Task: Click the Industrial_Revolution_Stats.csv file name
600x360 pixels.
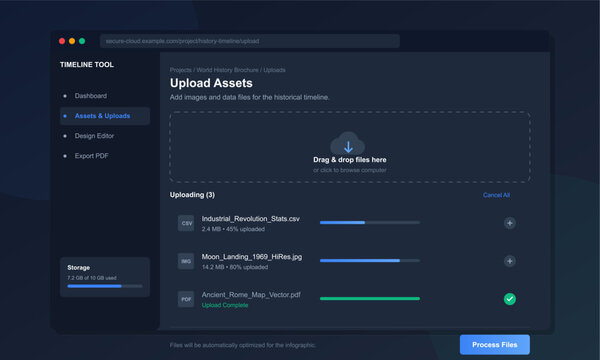Action: 251,219
